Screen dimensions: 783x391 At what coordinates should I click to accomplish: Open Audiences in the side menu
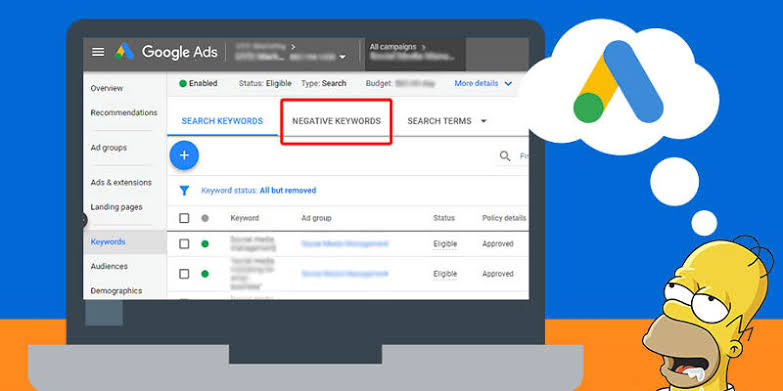pos(109,266)
